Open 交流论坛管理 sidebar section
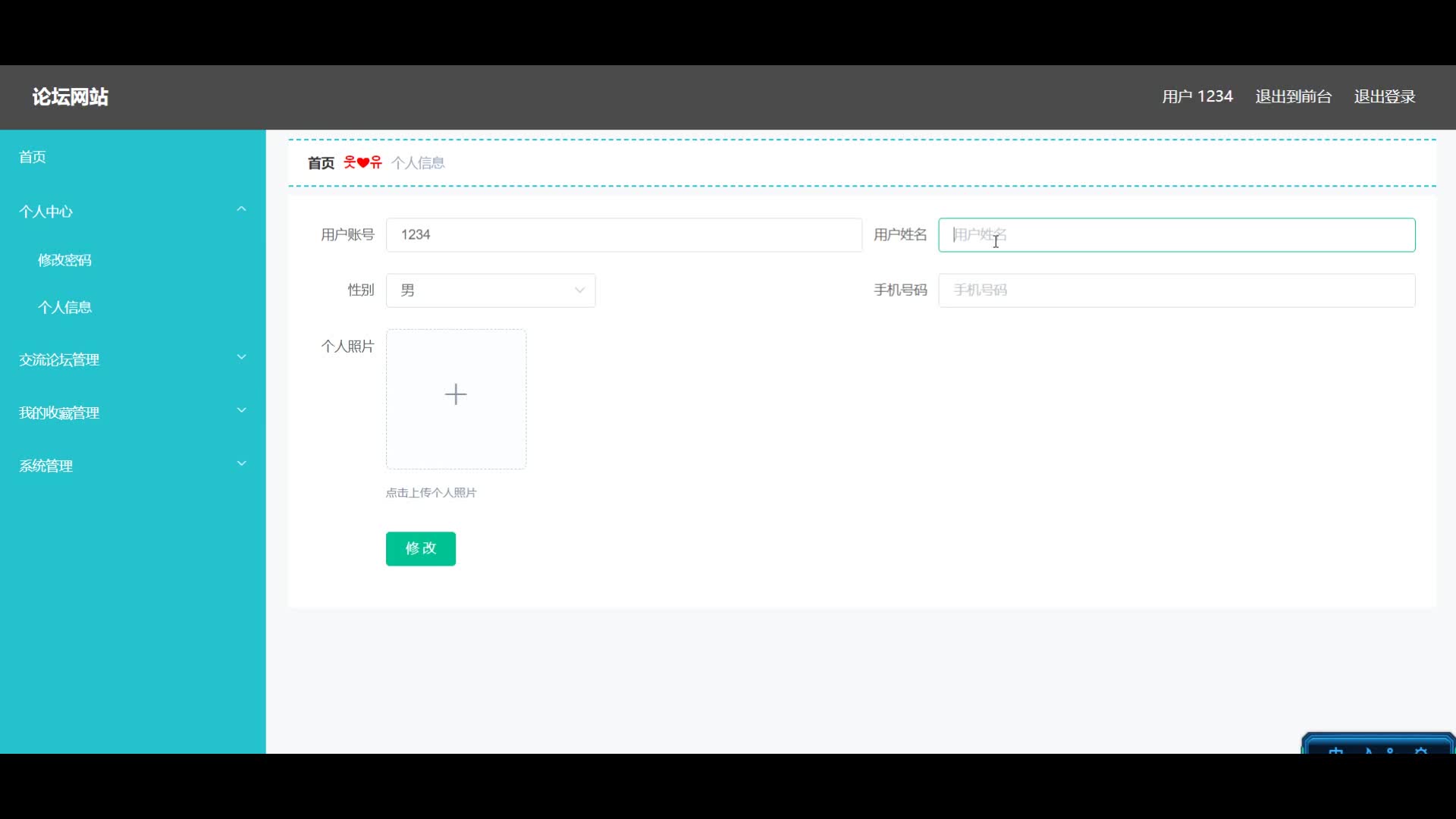Viewport: 1456px width, 819px height. (x=133, y=359)
